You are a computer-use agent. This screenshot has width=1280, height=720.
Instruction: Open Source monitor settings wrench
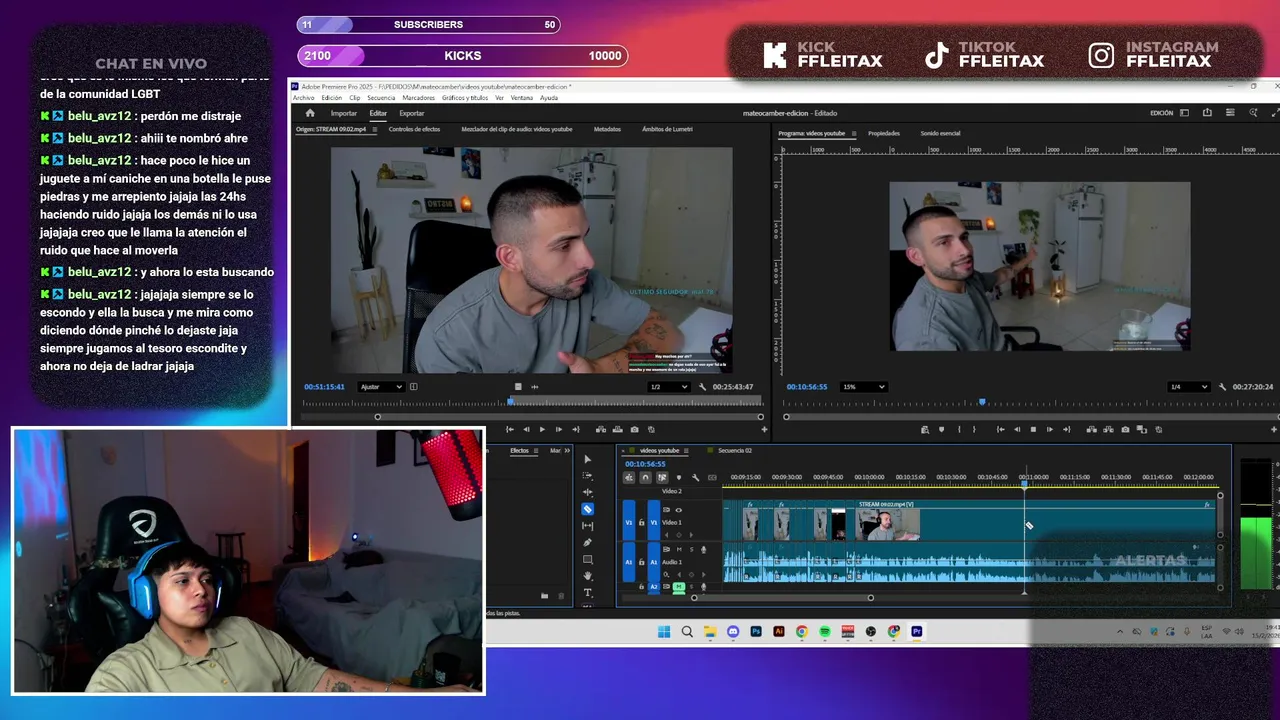[702, 387]
